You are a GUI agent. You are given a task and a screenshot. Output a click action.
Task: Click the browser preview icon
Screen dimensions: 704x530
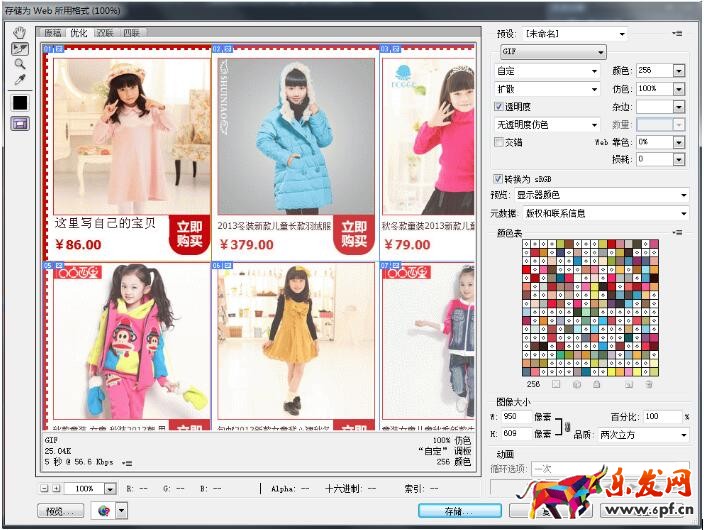(102, 510)
